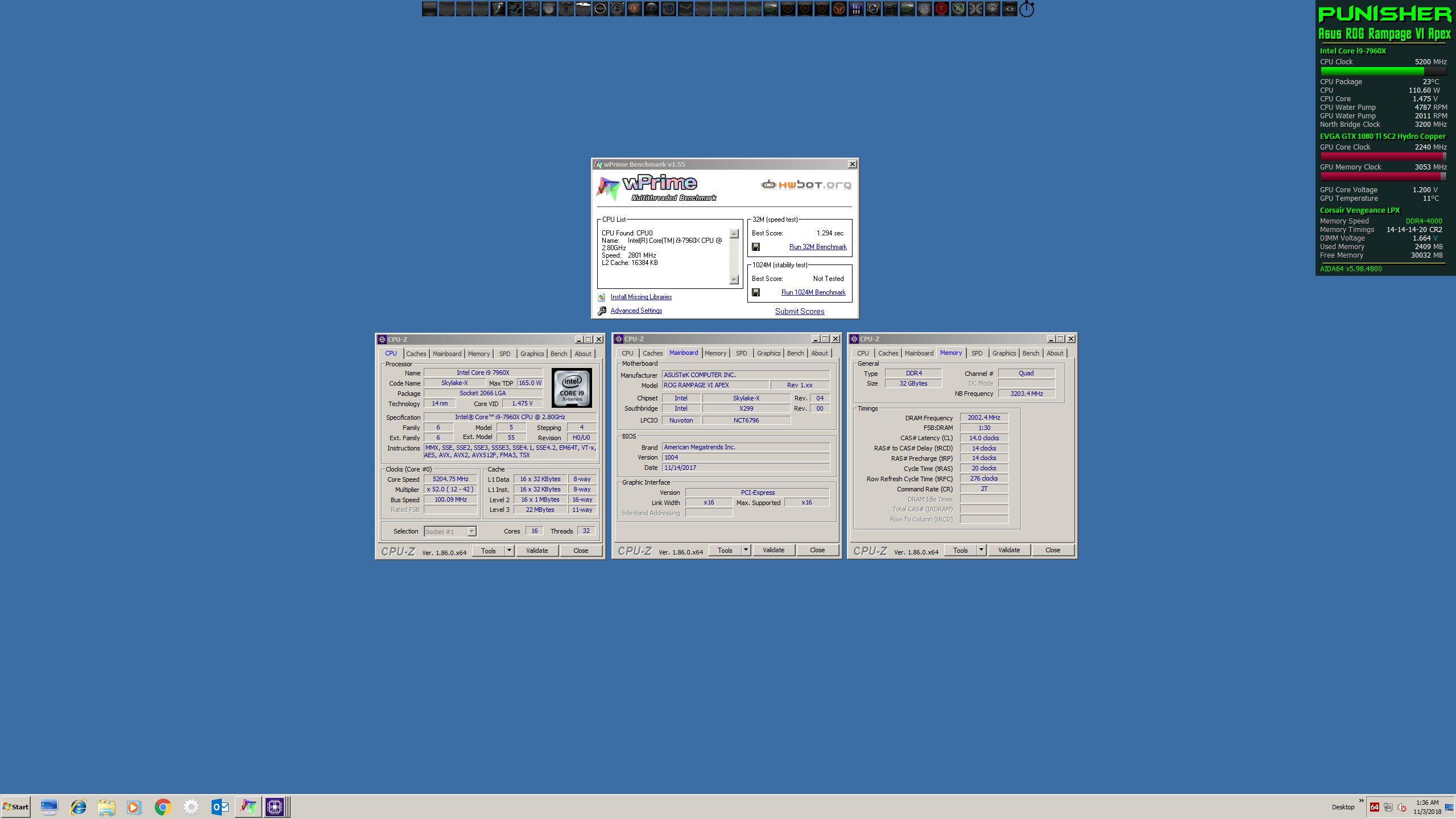Click the Intel Core i9 X-series logo
The width and height of the screenshot is (1456, 819).
pos(572,387)
